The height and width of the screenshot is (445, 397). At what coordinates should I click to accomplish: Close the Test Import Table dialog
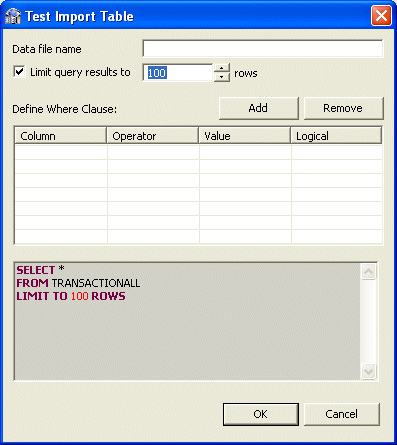(x=381, y=16)
